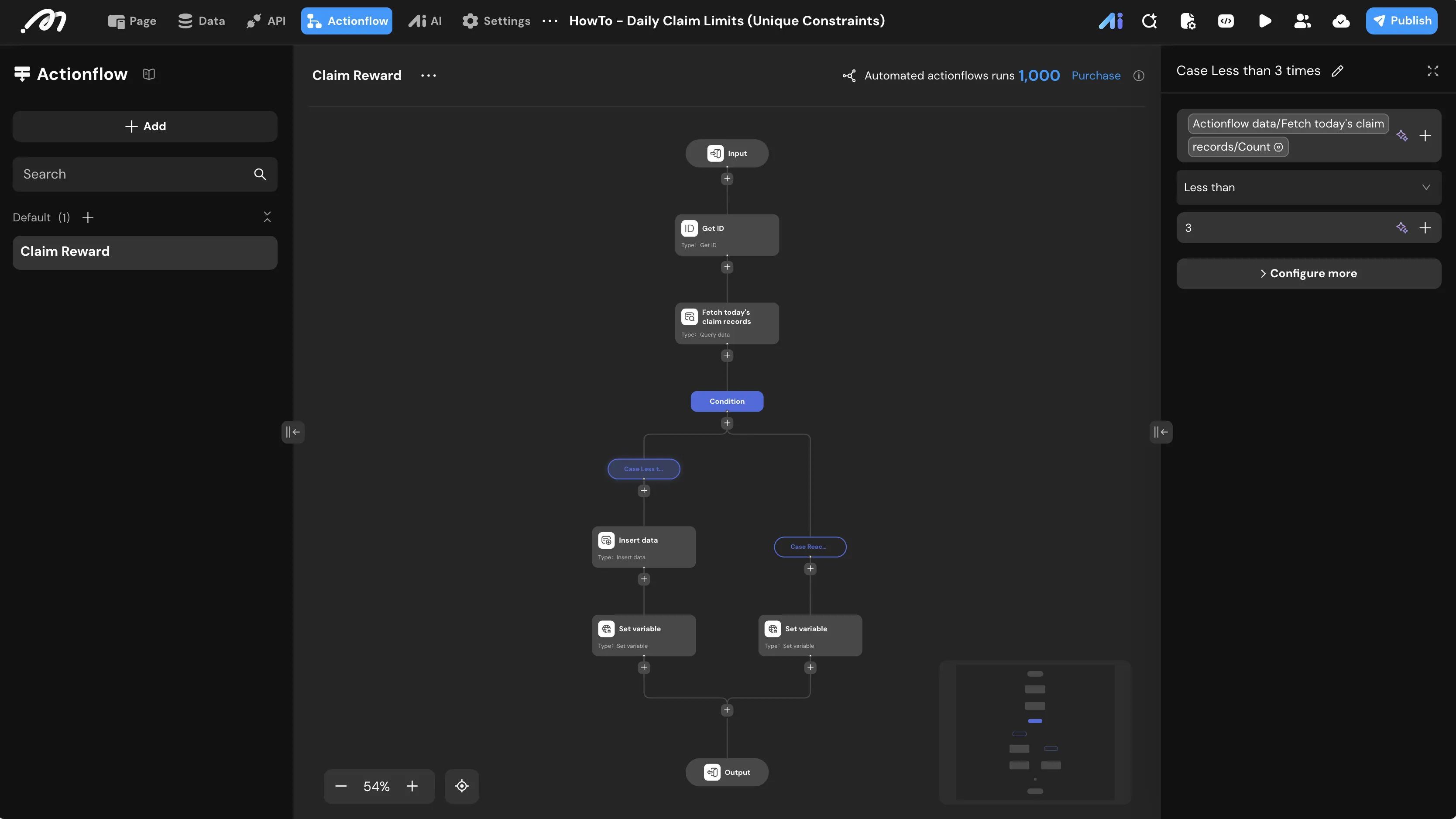Viewport: 1456px width, 819px height.
Task: Select the Get ID node
Action: pos(727,235)
